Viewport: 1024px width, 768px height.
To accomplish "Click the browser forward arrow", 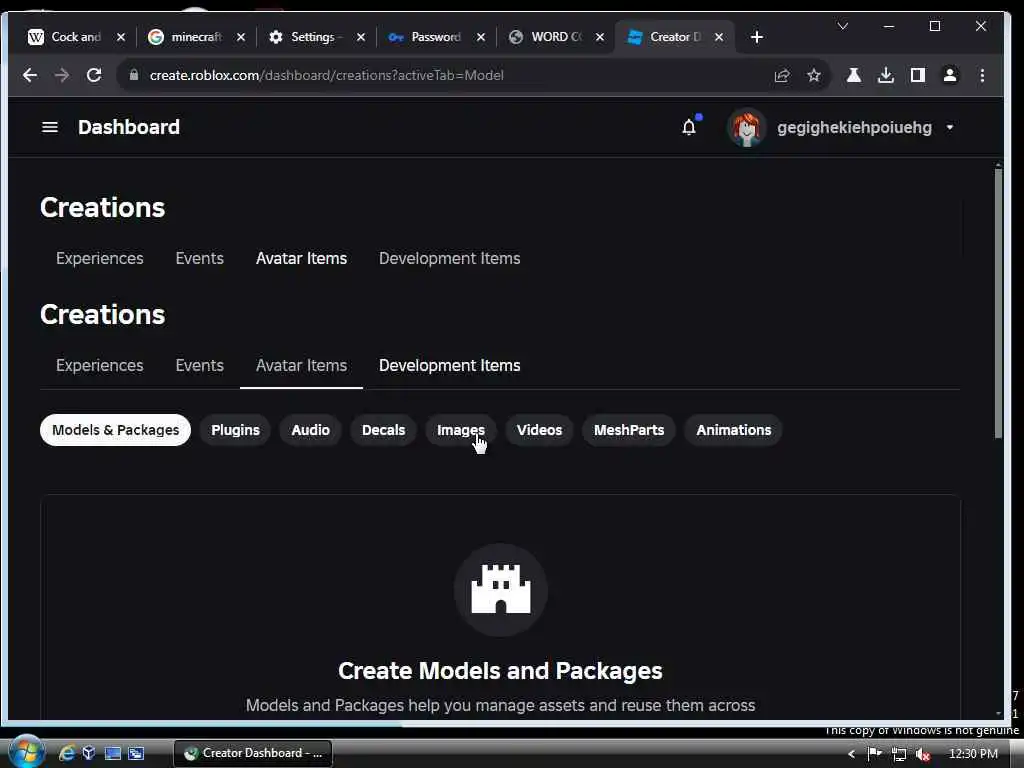I will click(62, 75).
